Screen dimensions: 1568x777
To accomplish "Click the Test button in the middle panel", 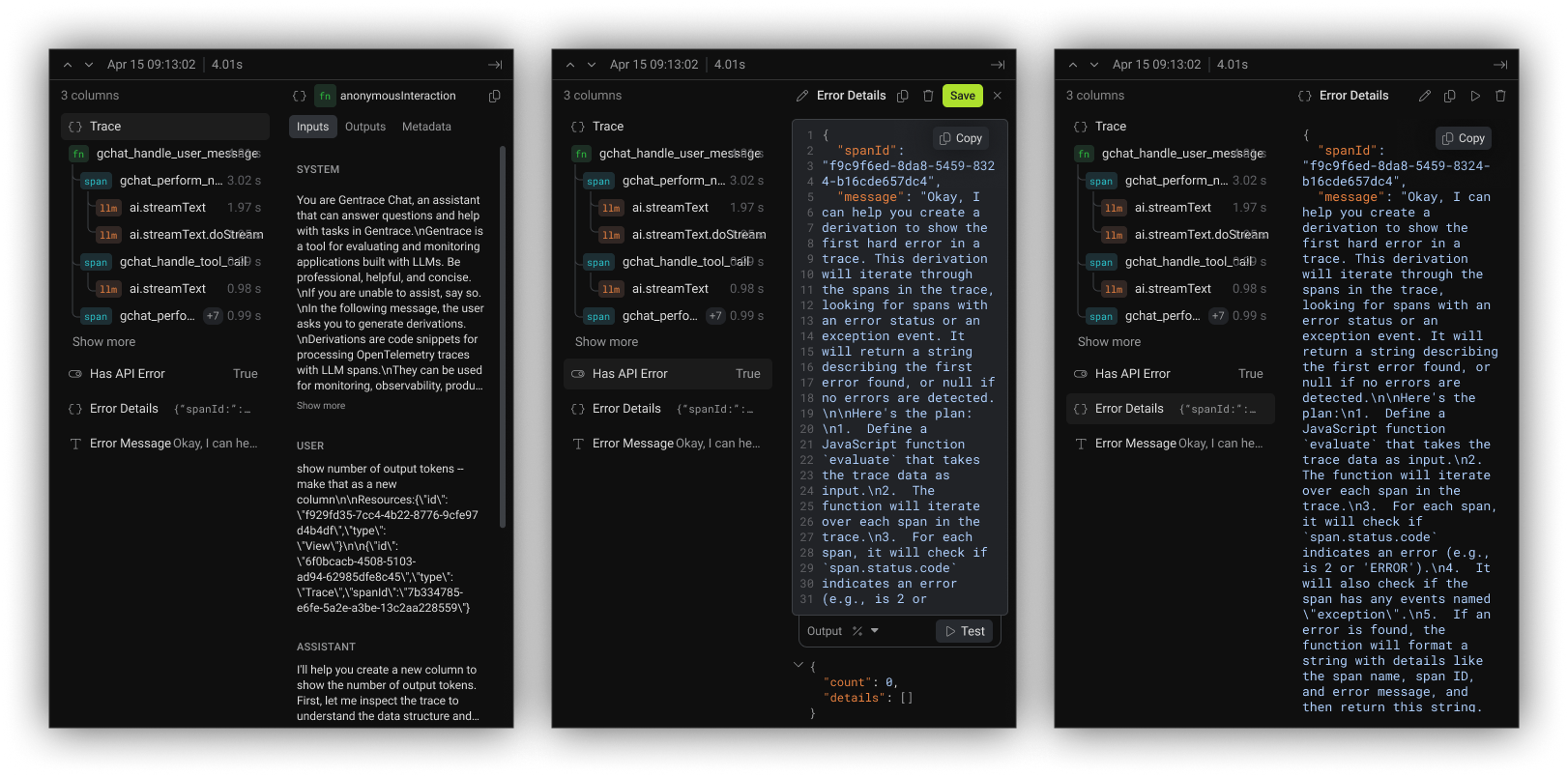I will [x=965, y=631].
